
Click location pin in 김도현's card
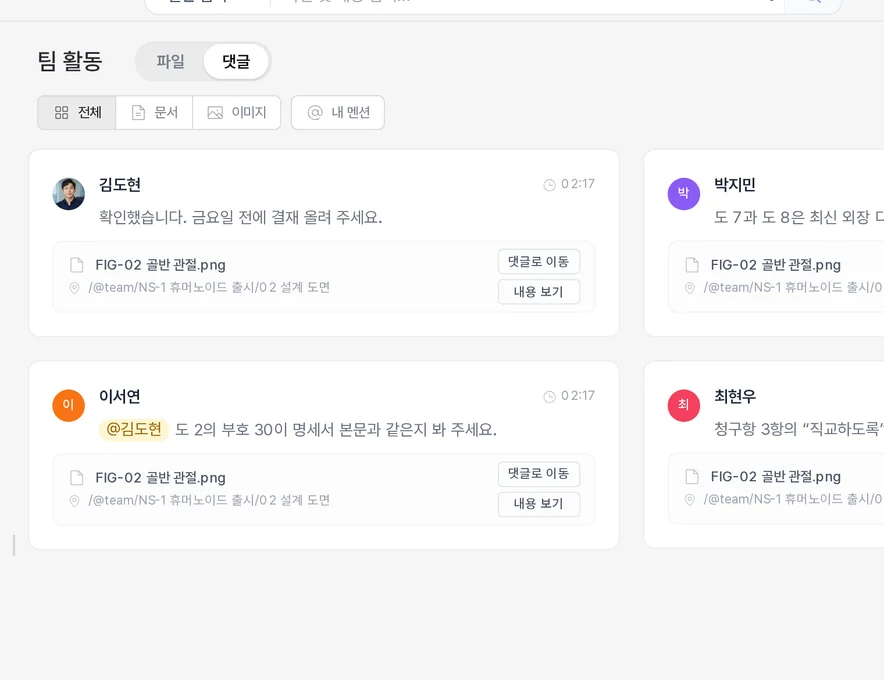pos(74,288)
